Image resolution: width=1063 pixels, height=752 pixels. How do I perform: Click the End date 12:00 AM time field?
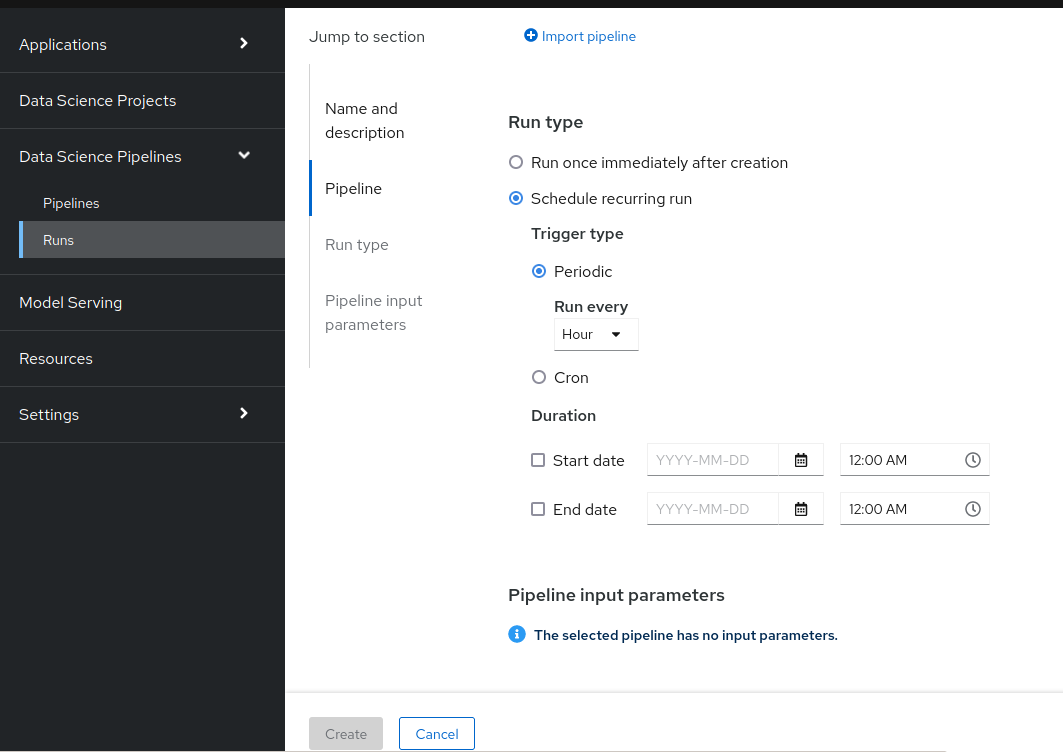click(x=915, y=509)
